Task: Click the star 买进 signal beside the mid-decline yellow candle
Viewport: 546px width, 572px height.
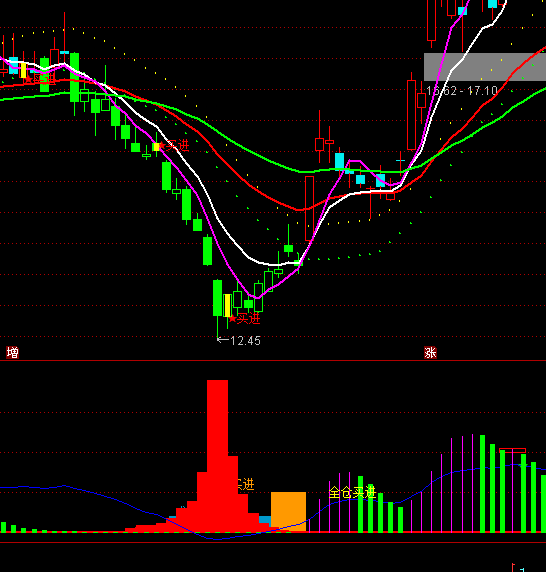Action: coord(174,146)
